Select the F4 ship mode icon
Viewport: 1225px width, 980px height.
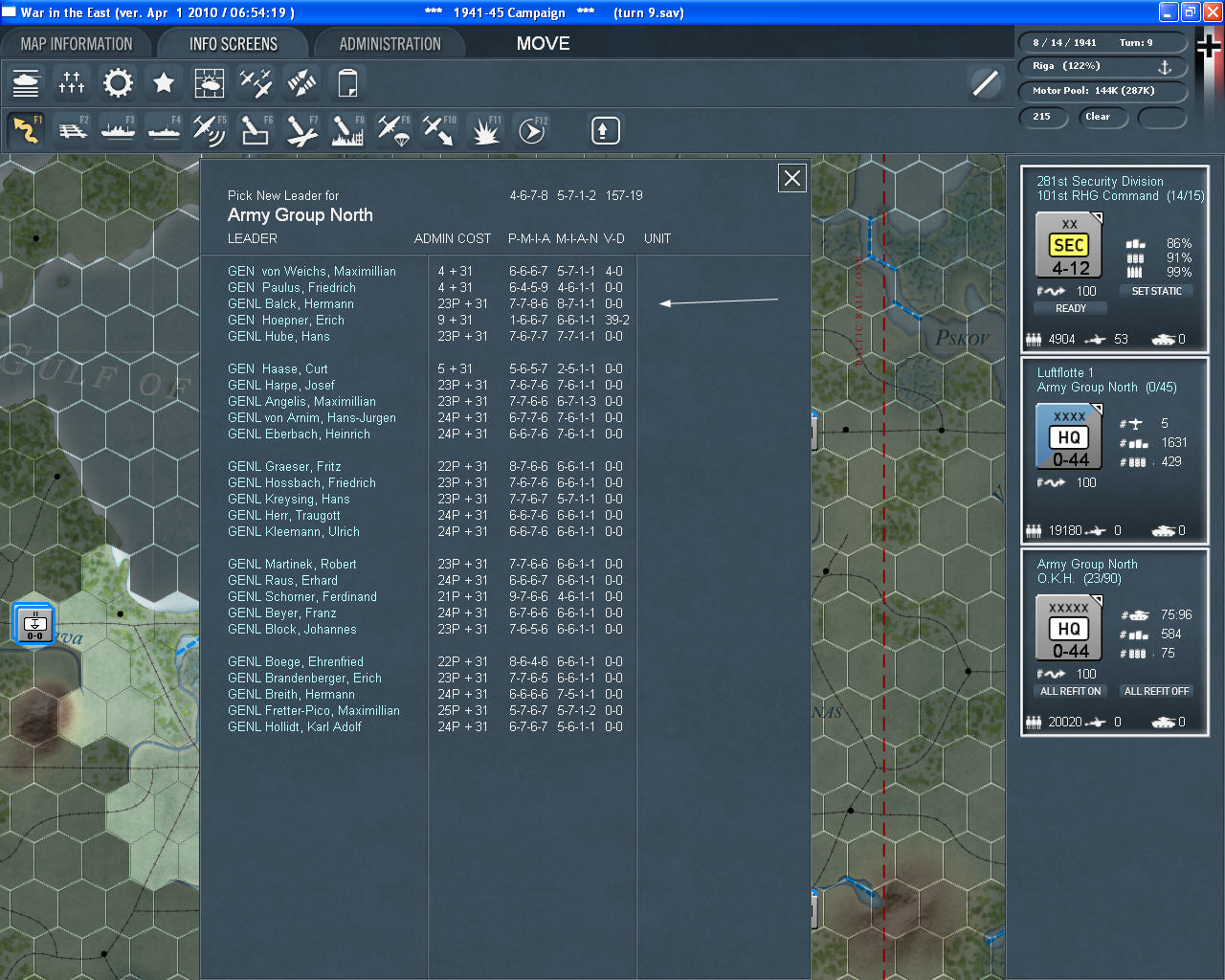coord(164,129)
